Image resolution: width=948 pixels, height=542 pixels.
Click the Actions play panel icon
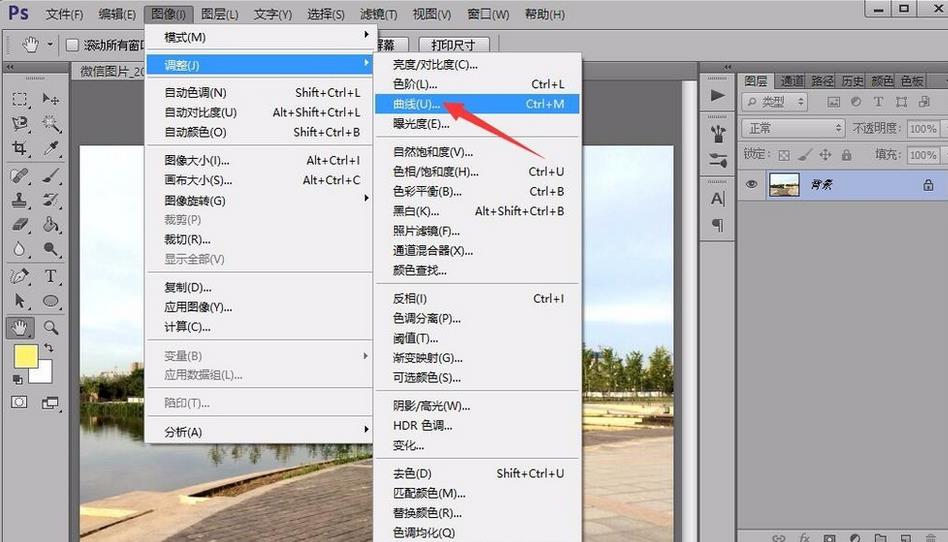(x=717, y=96)
